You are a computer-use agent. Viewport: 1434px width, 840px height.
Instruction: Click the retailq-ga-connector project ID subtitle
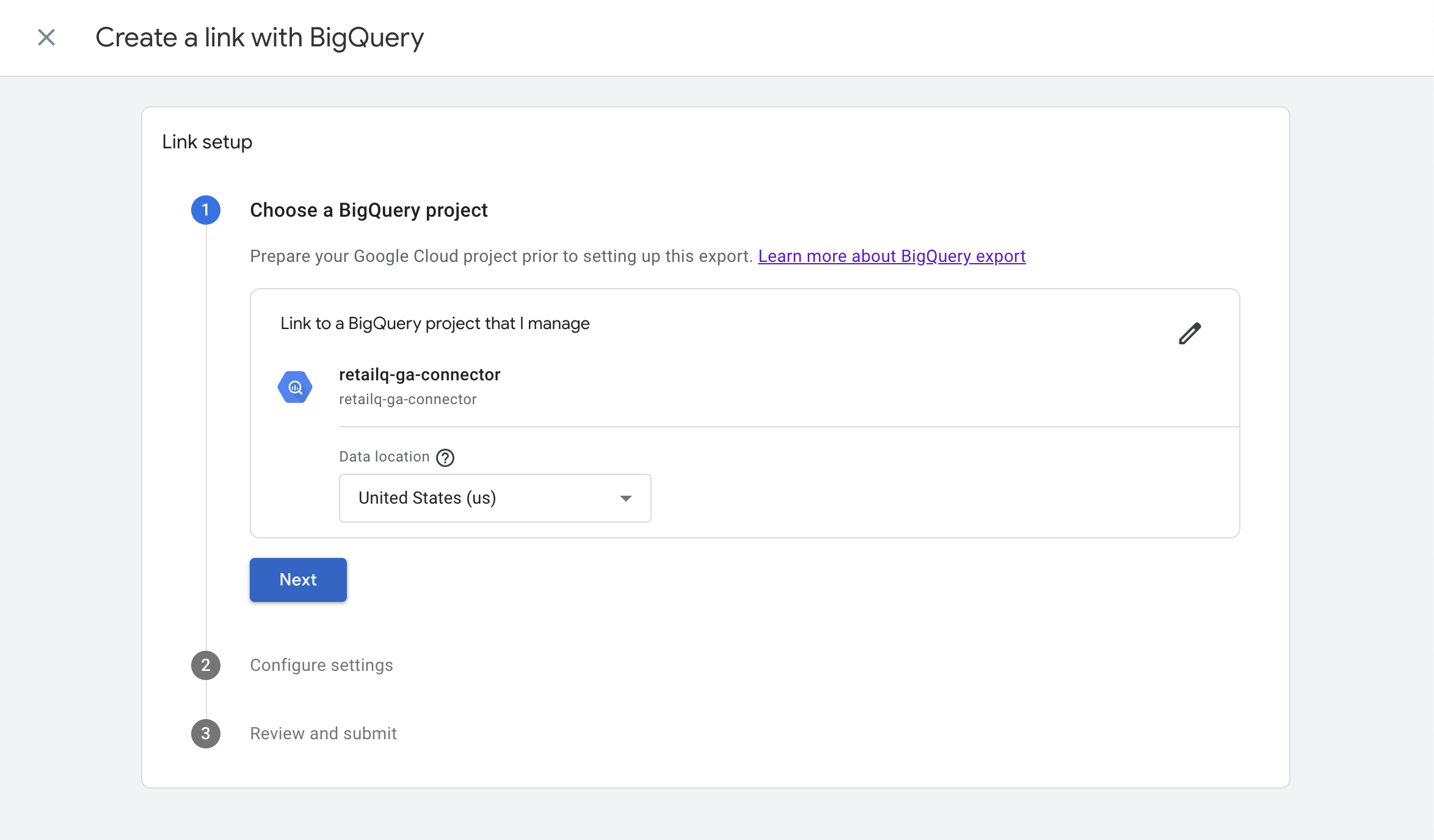tap(407, 399)
